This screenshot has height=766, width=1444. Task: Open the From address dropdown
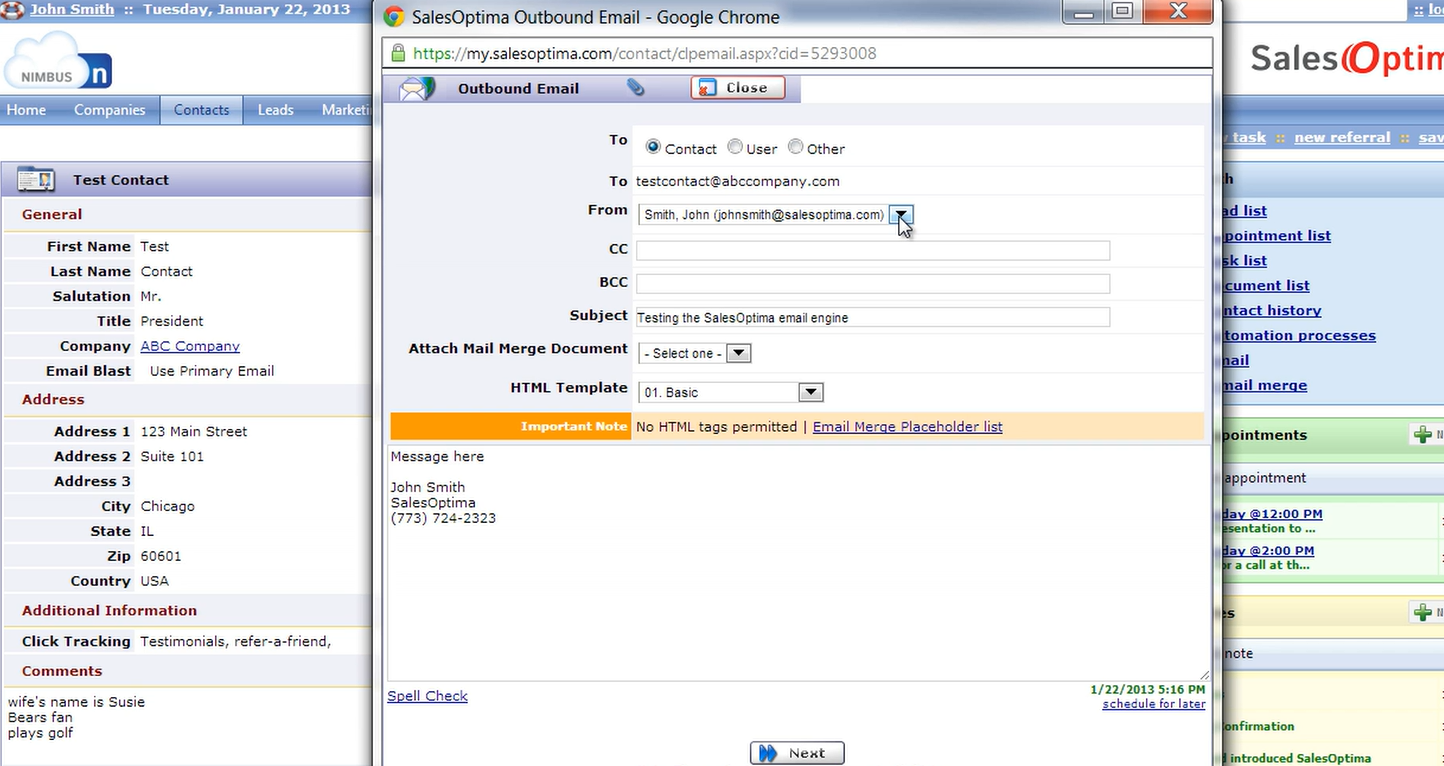[x=900, y=215]
